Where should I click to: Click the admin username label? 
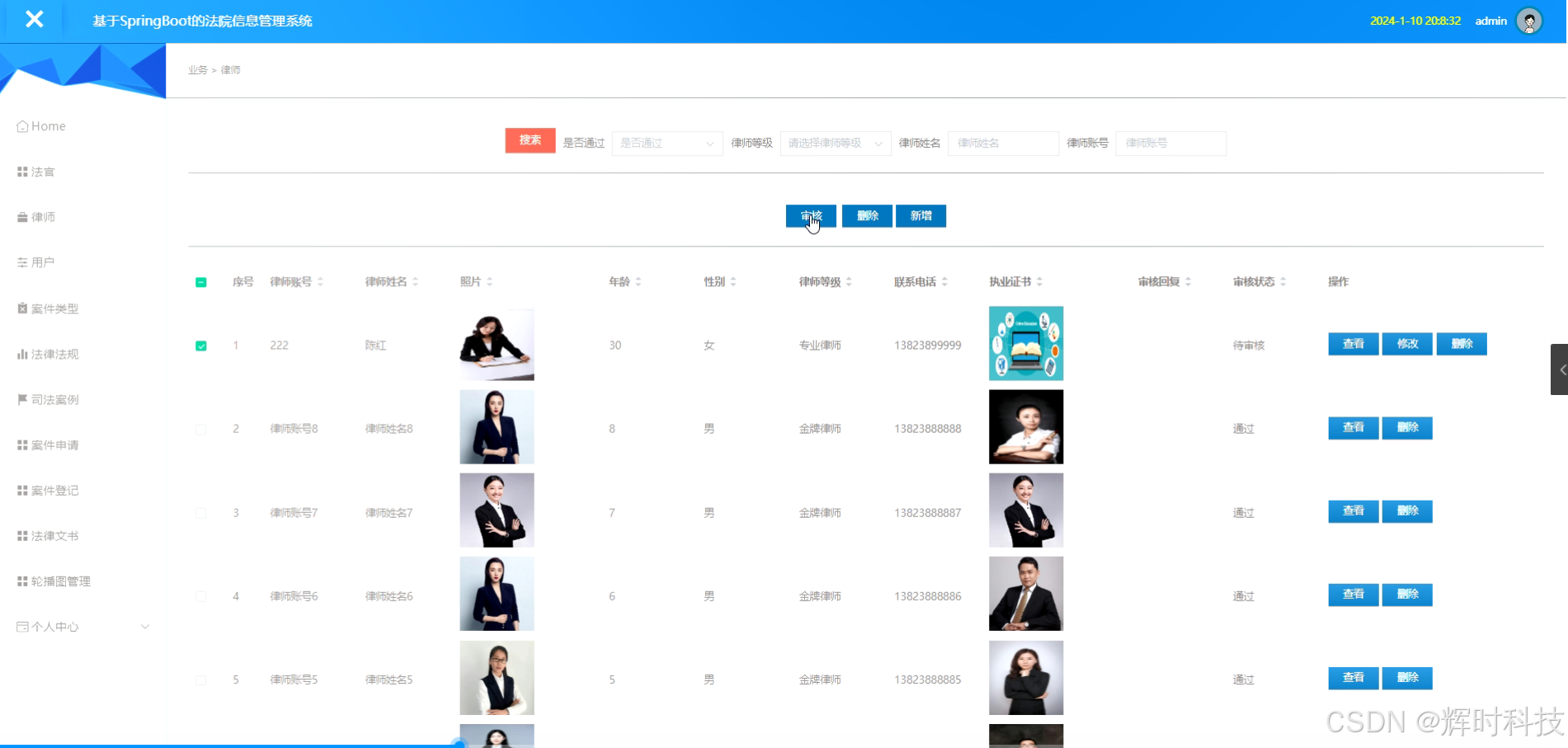(1491, 21)
